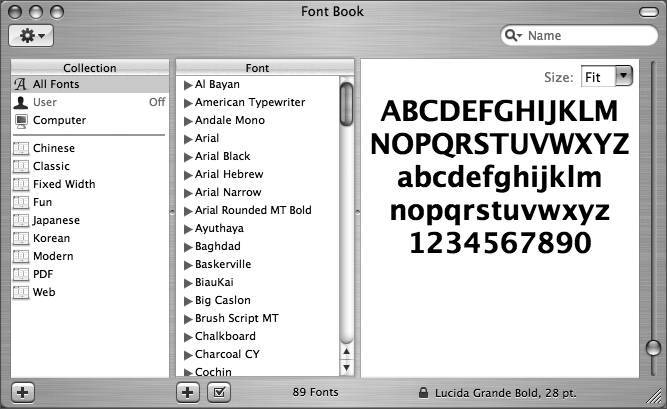Click the collection pane splitter handle dot
This screenshot has width=667, height=409.
click(x=172, y=212)
